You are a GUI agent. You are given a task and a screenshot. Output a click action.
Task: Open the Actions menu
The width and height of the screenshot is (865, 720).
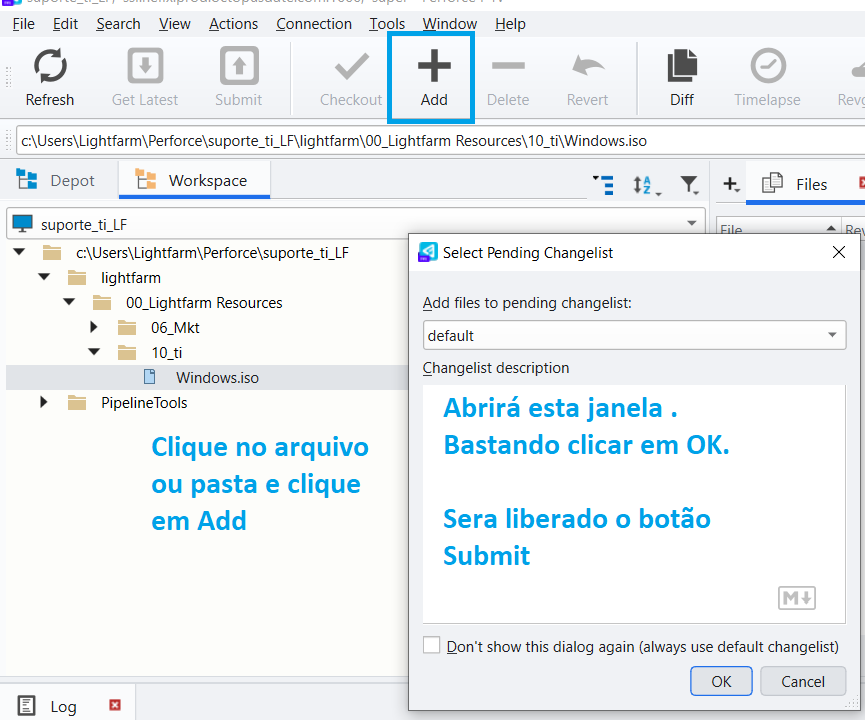(x=233, y=24)
